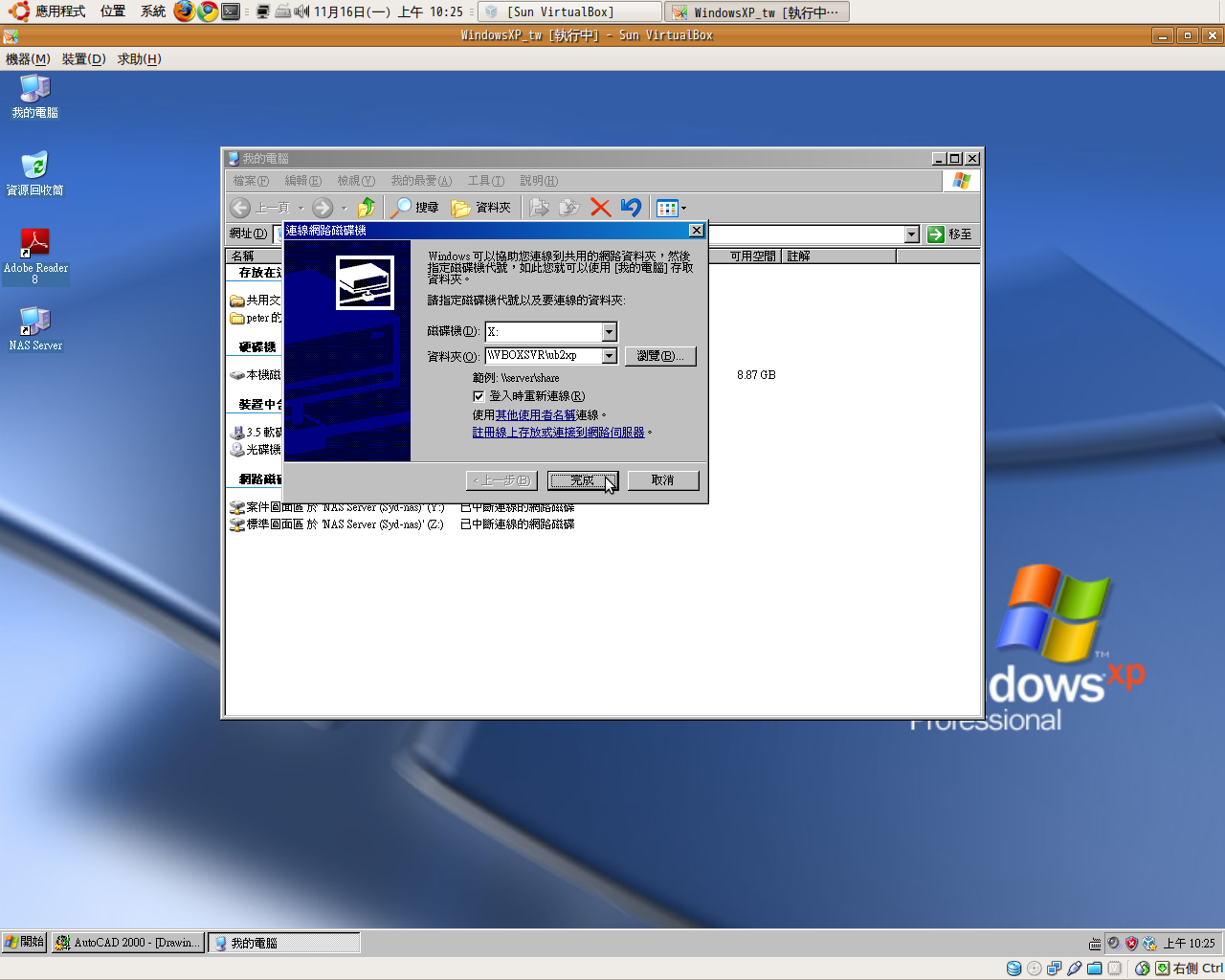Open the Adobe Reader 8 desktop shortcut
This screenshot has height=980, width=1225.
(x=35, y=256)
